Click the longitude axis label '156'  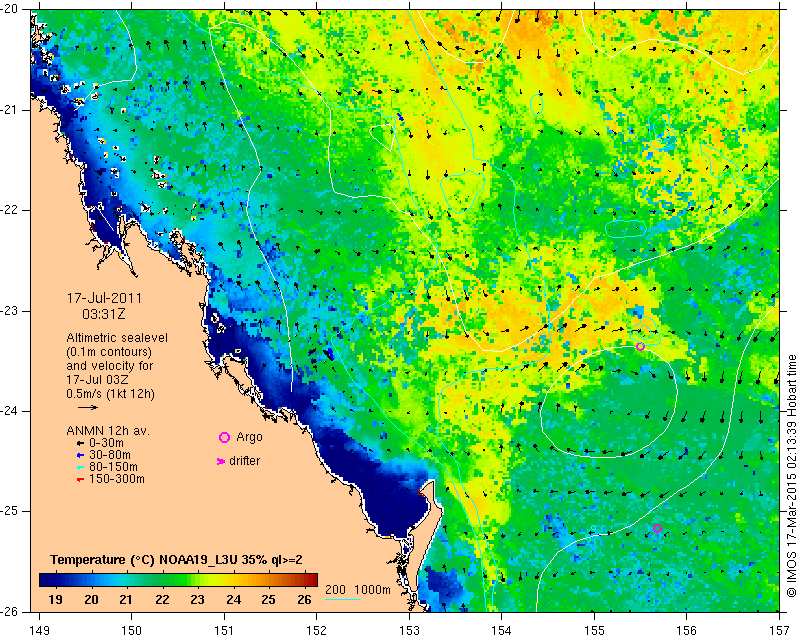point(687,631)
